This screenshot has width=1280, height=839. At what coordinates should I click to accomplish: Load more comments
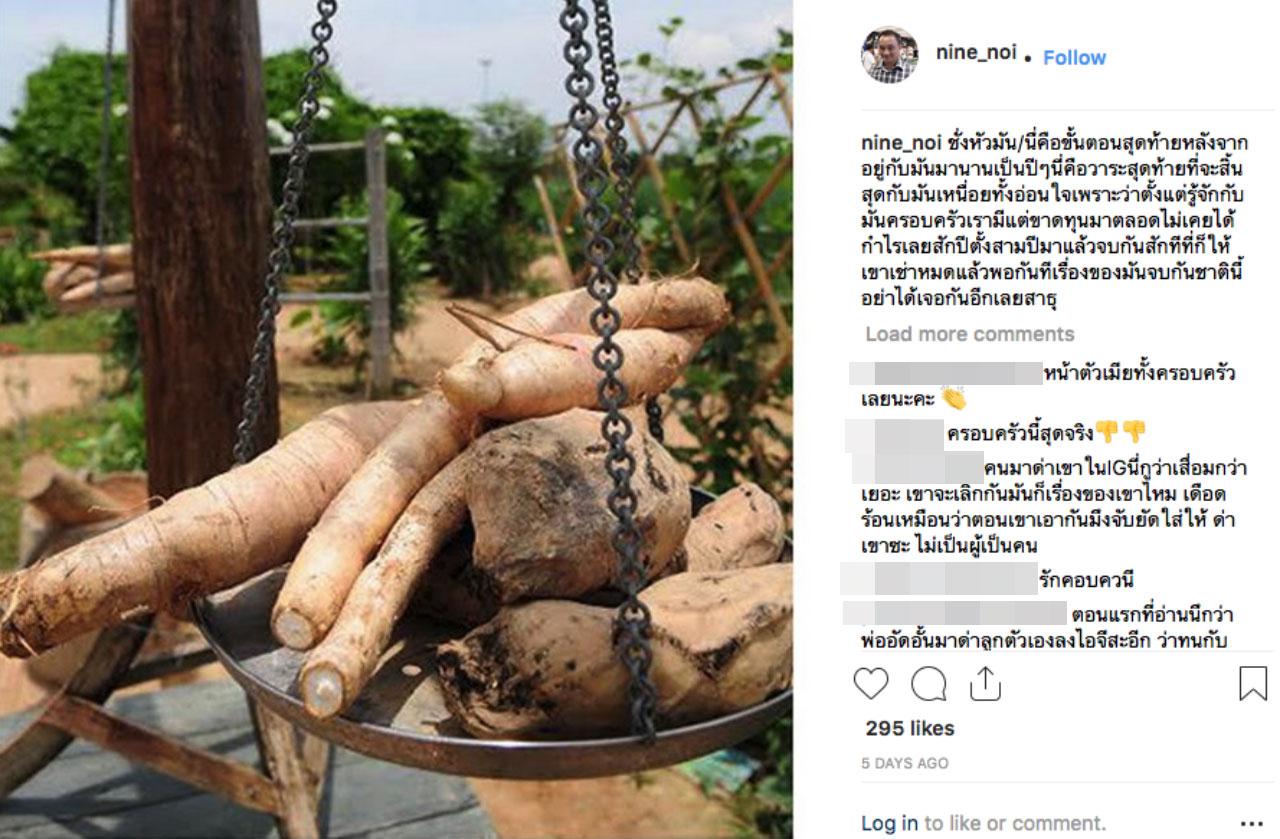coord(970,334)
